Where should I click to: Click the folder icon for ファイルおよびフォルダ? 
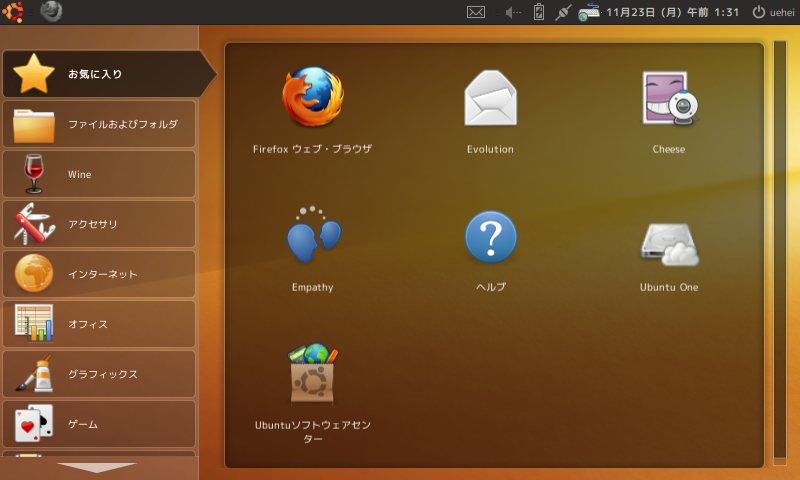34,125
